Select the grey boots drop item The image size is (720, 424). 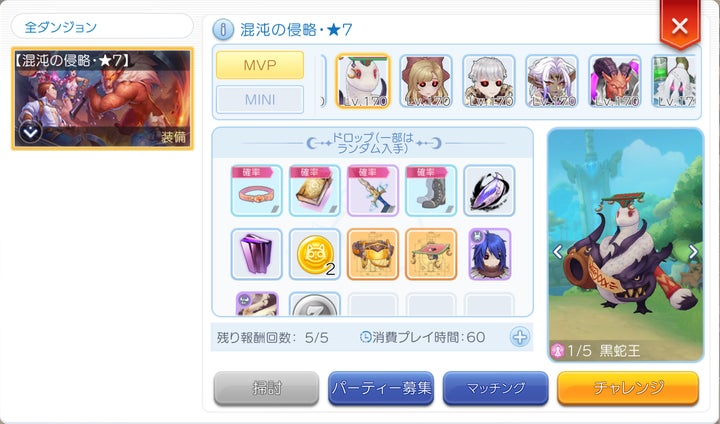[431, 191]
